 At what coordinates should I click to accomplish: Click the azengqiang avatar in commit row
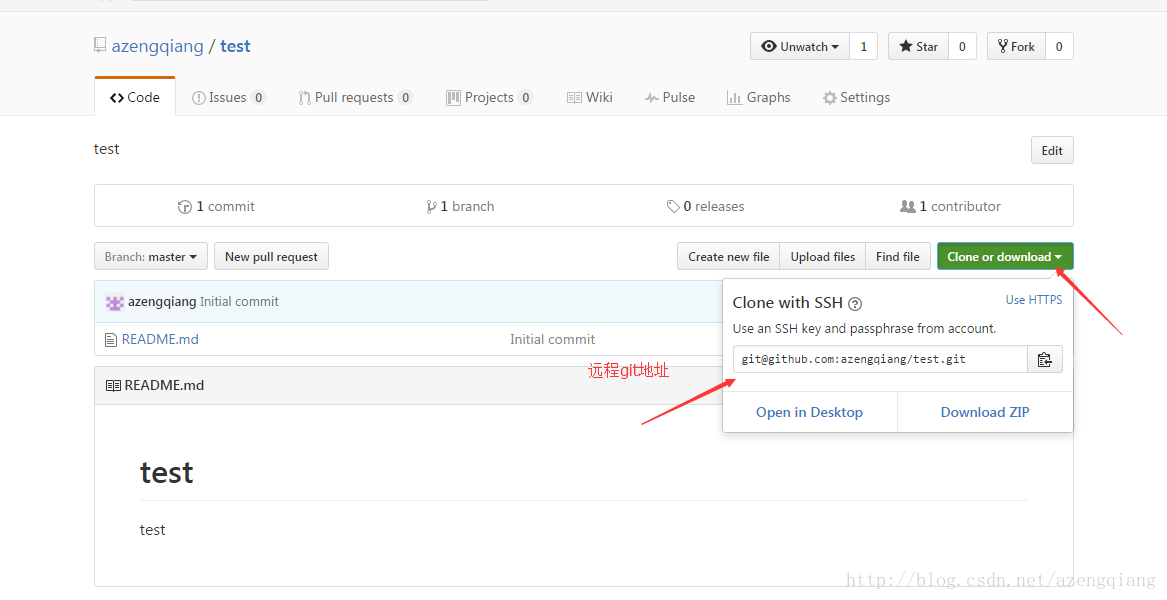(x=115, y=302)
